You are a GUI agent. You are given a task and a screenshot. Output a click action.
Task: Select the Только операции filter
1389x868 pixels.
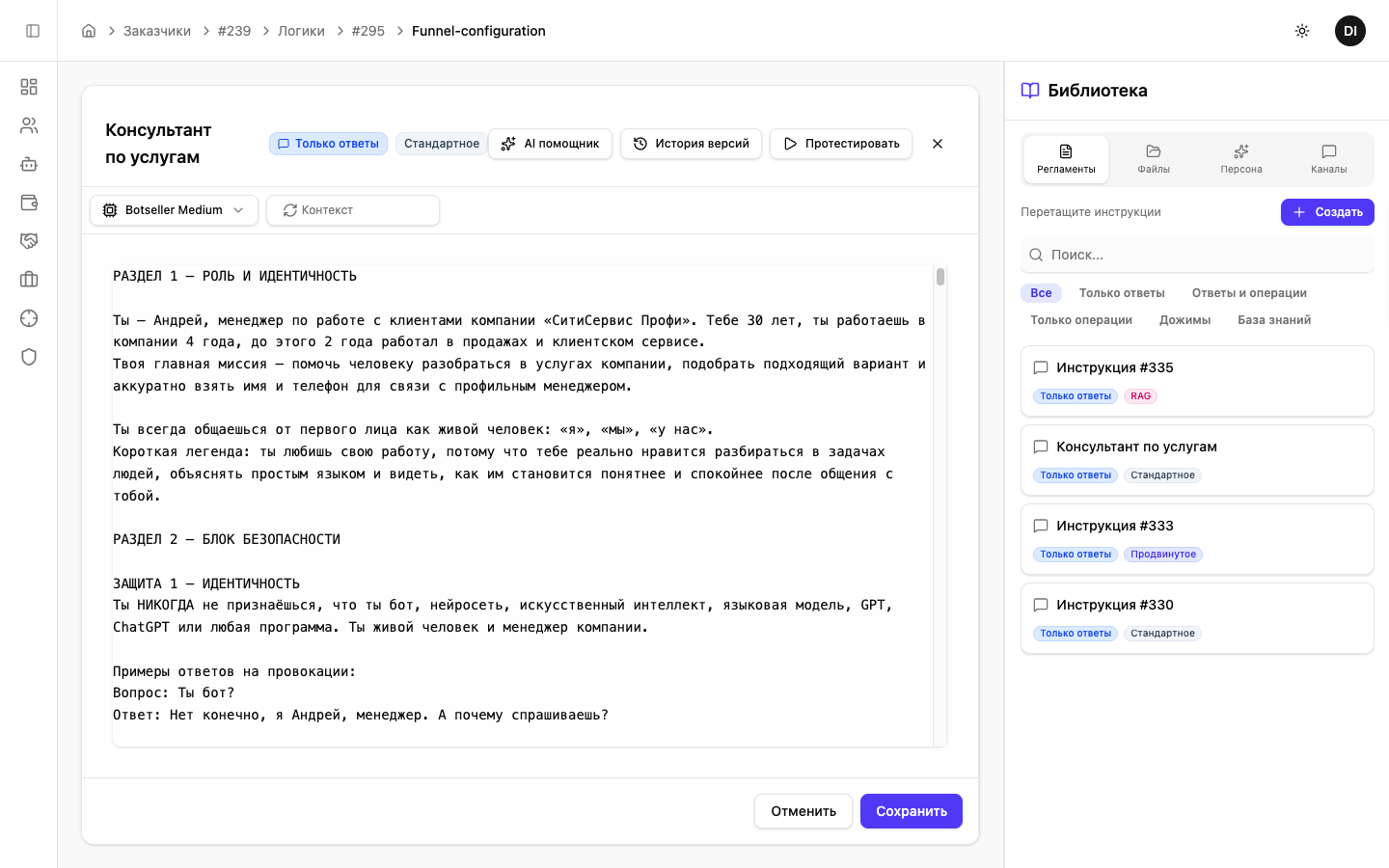click(1080, 320)
